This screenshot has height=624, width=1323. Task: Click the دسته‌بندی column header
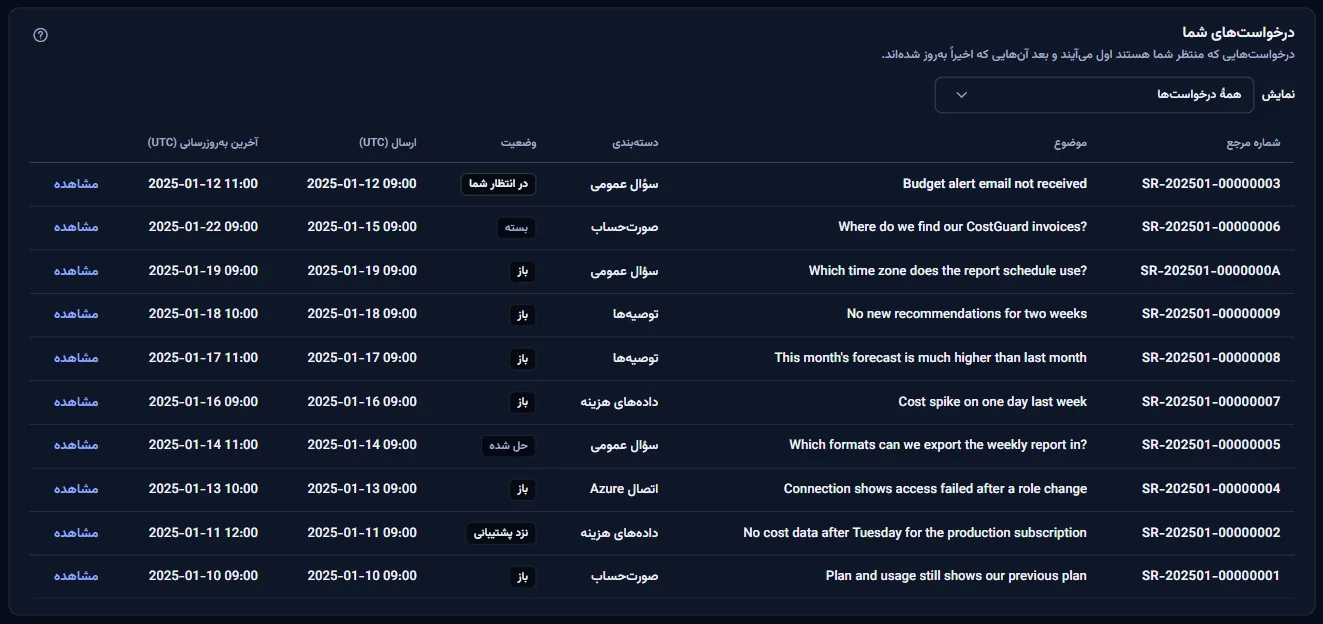coord(635,143)
